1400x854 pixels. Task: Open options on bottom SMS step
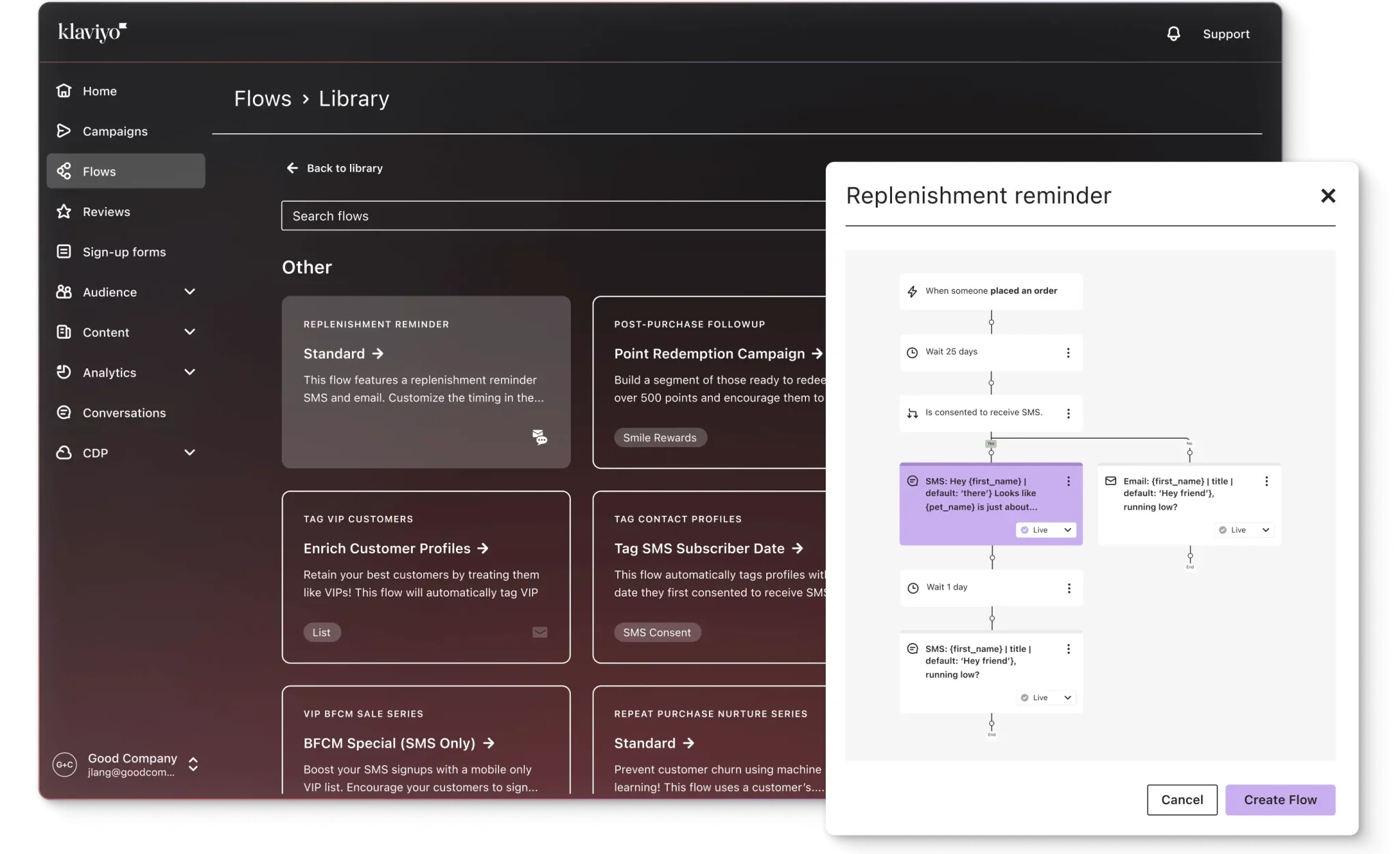coord(1068,649)
